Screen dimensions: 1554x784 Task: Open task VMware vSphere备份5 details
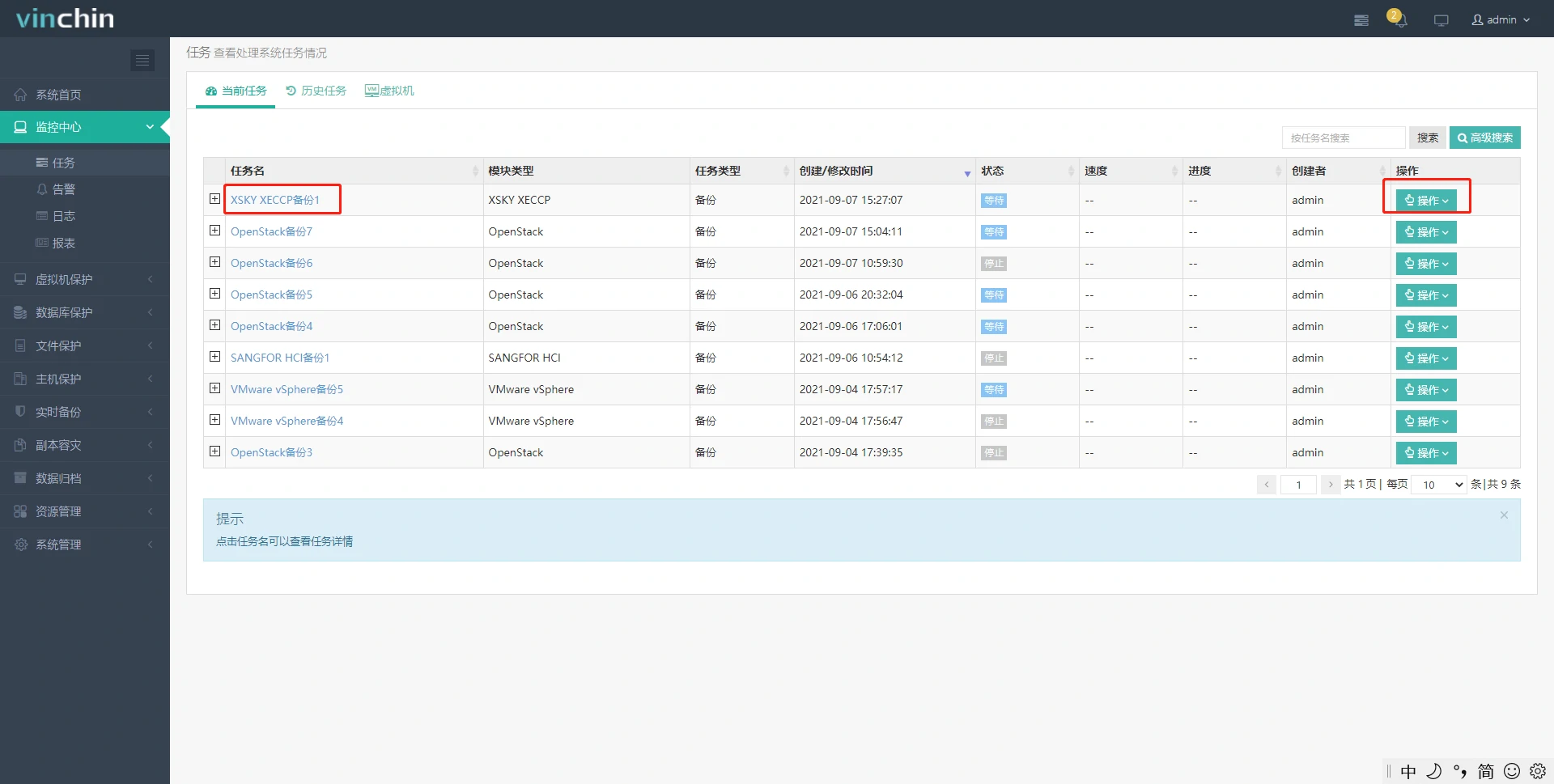point(287,389)
